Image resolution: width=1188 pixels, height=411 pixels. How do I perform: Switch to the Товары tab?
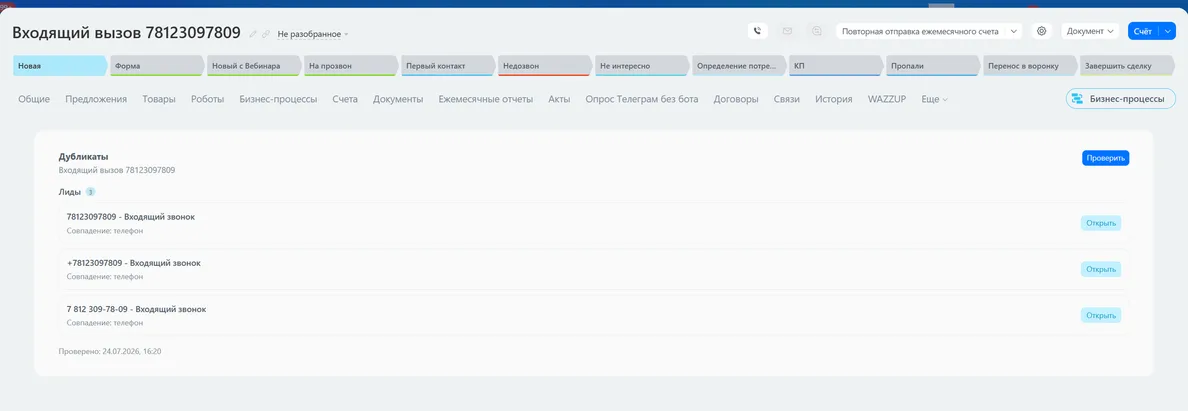159,99
